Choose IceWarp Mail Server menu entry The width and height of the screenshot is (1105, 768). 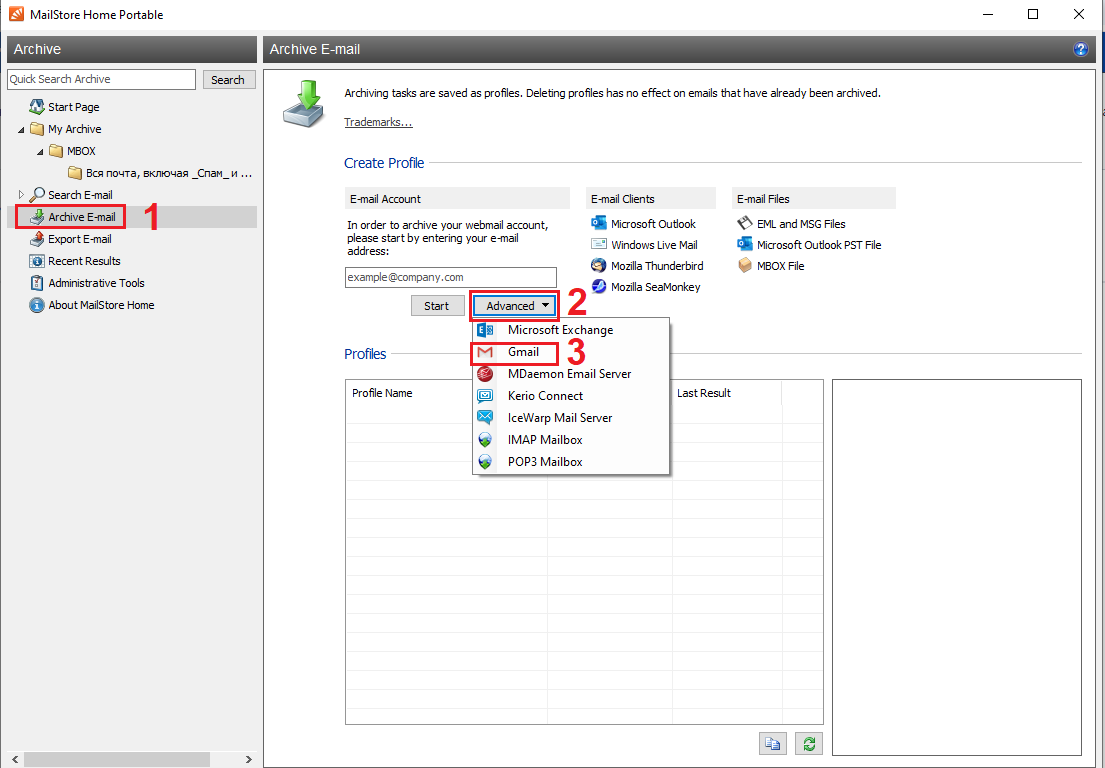click(571, 417)
